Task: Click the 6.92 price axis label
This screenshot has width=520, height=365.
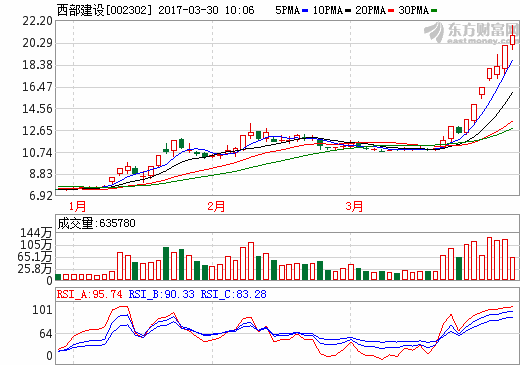Action: click(41, 196)
